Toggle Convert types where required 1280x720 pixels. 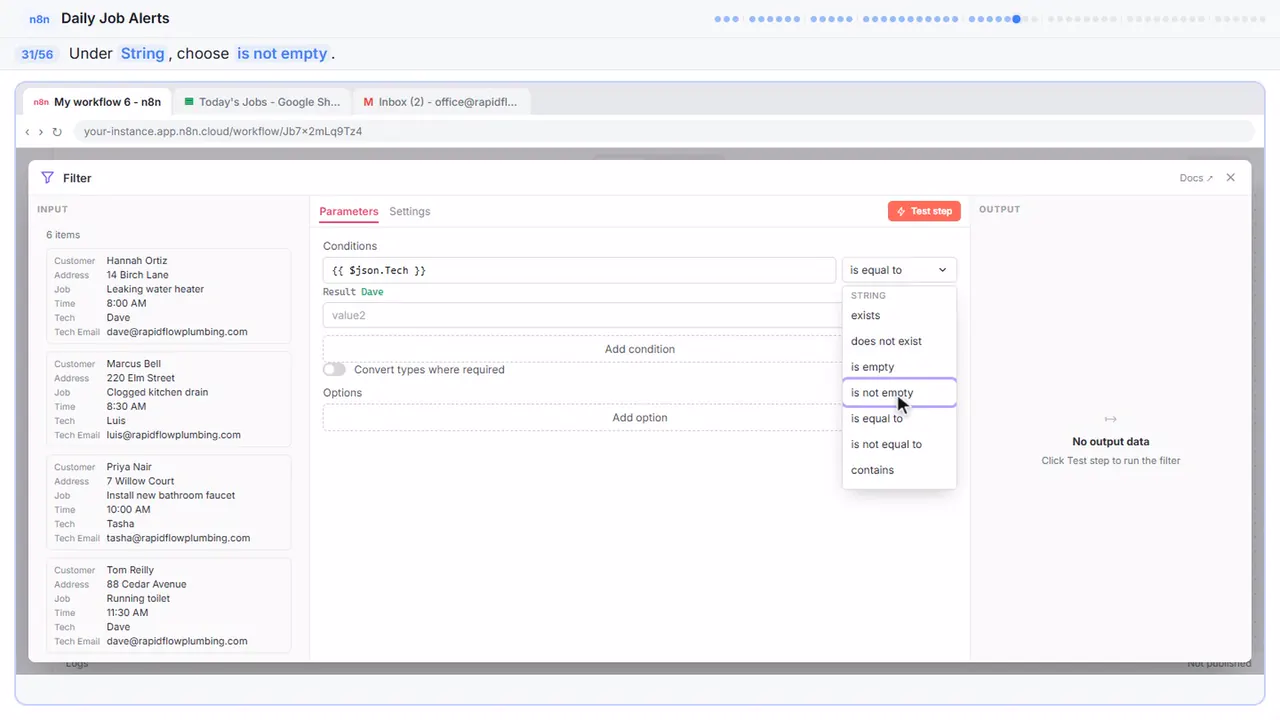pos(334,370)
